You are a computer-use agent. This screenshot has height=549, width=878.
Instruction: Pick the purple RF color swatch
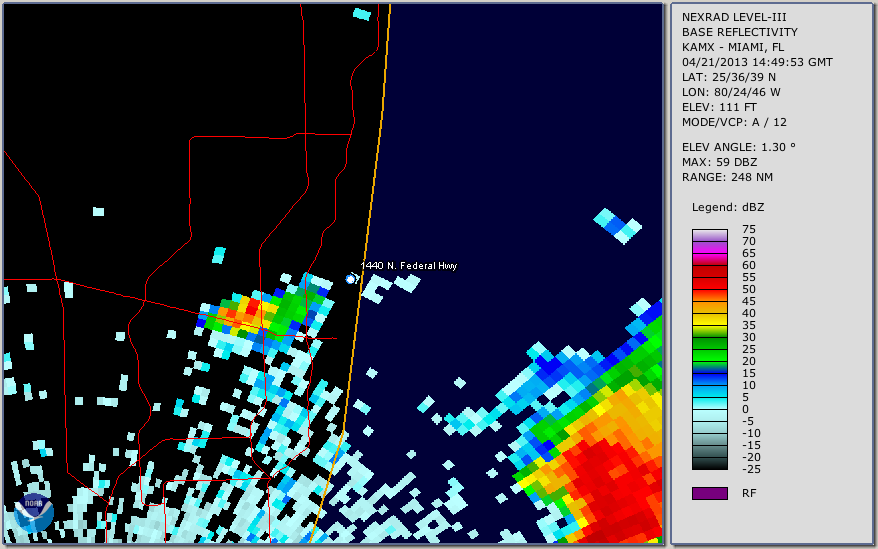tap(710, 493)
